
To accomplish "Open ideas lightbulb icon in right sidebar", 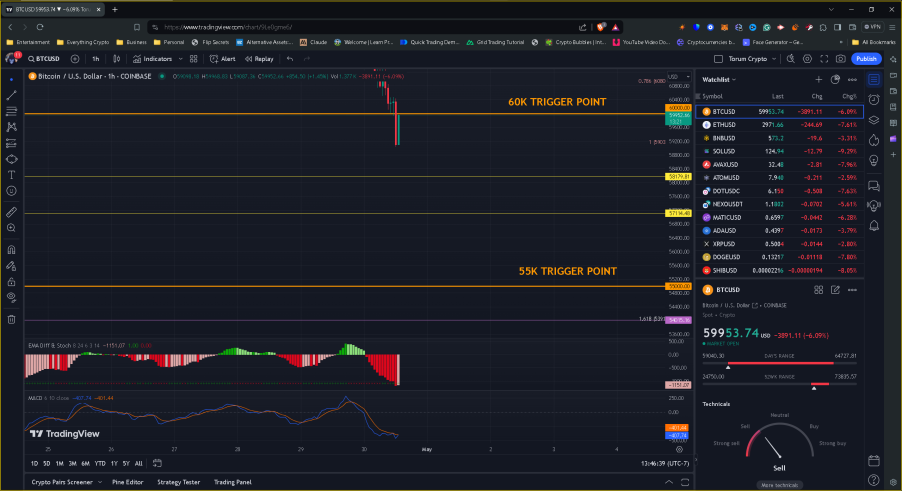I will [874, 160].
